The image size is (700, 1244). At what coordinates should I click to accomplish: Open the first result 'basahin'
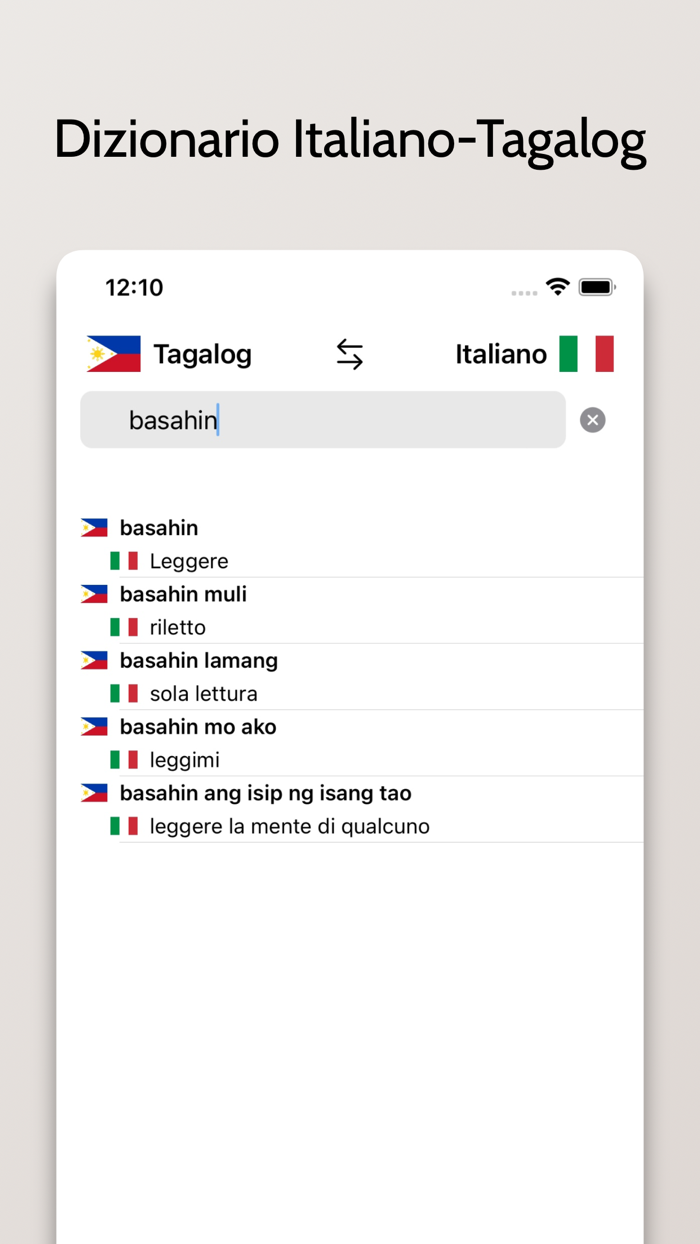click(159, 527)
